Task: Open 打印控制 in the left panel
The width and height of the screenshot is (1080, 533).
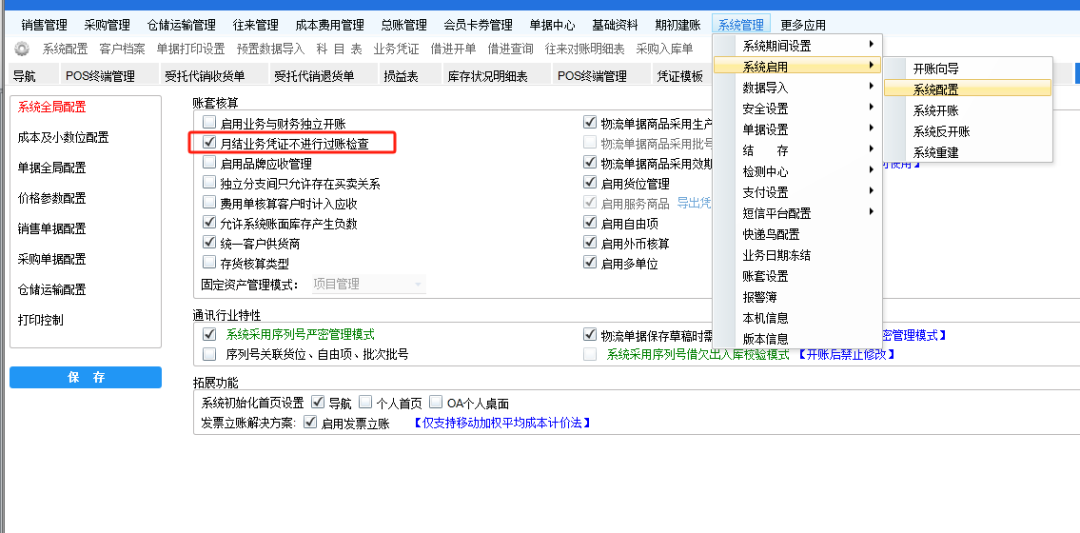Action: 41,320
